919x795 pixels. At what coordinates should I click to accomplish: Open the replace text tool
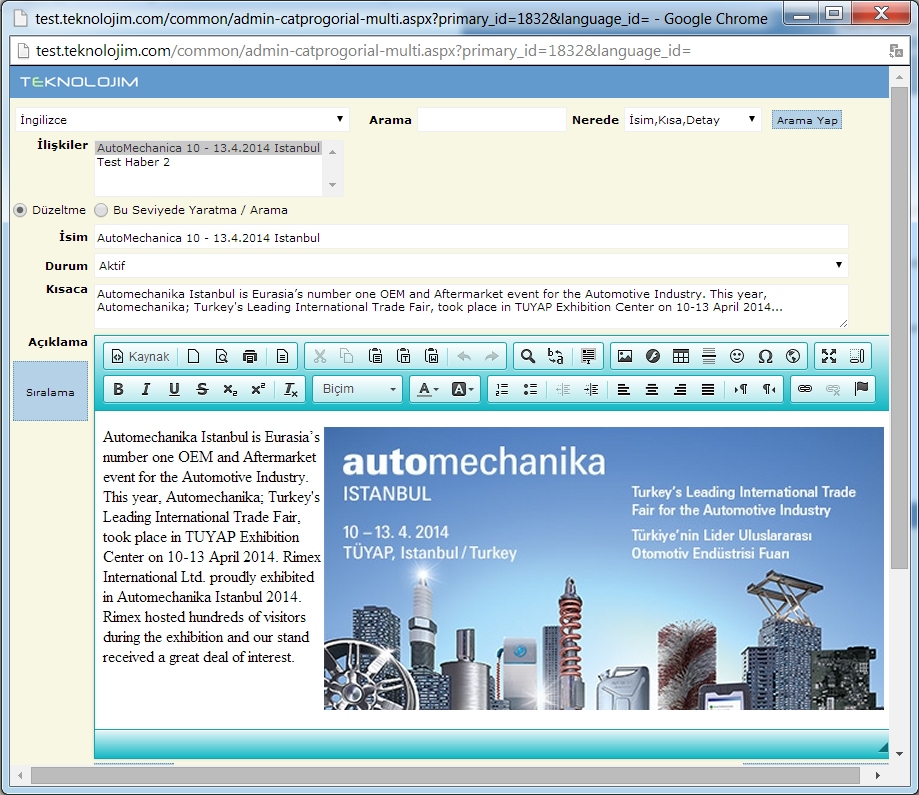coord(556,356)
